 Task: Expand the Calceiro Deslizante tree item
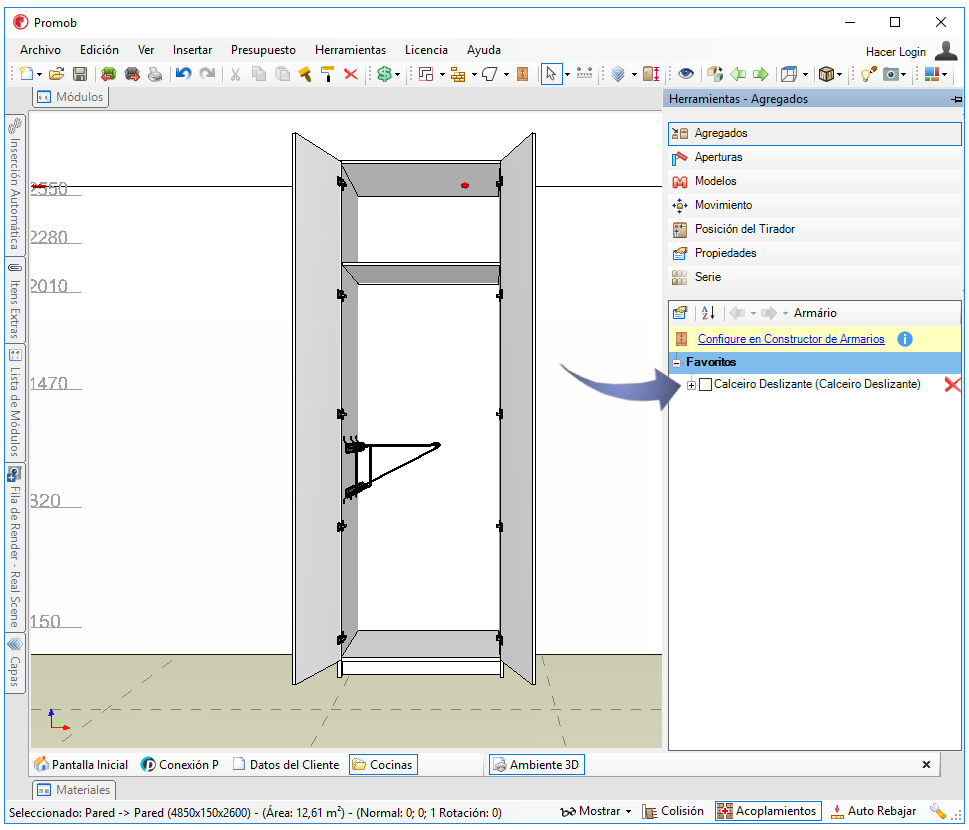click(x=692, y=386)
